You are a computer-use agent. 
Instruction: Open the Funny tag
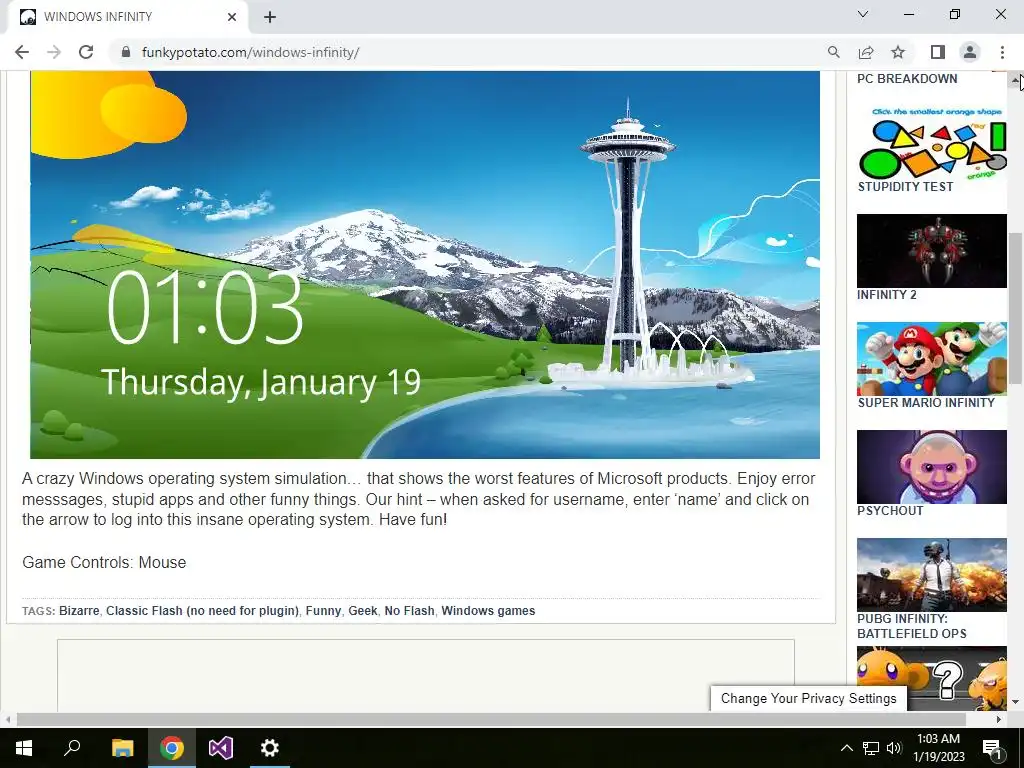point(323,611)
